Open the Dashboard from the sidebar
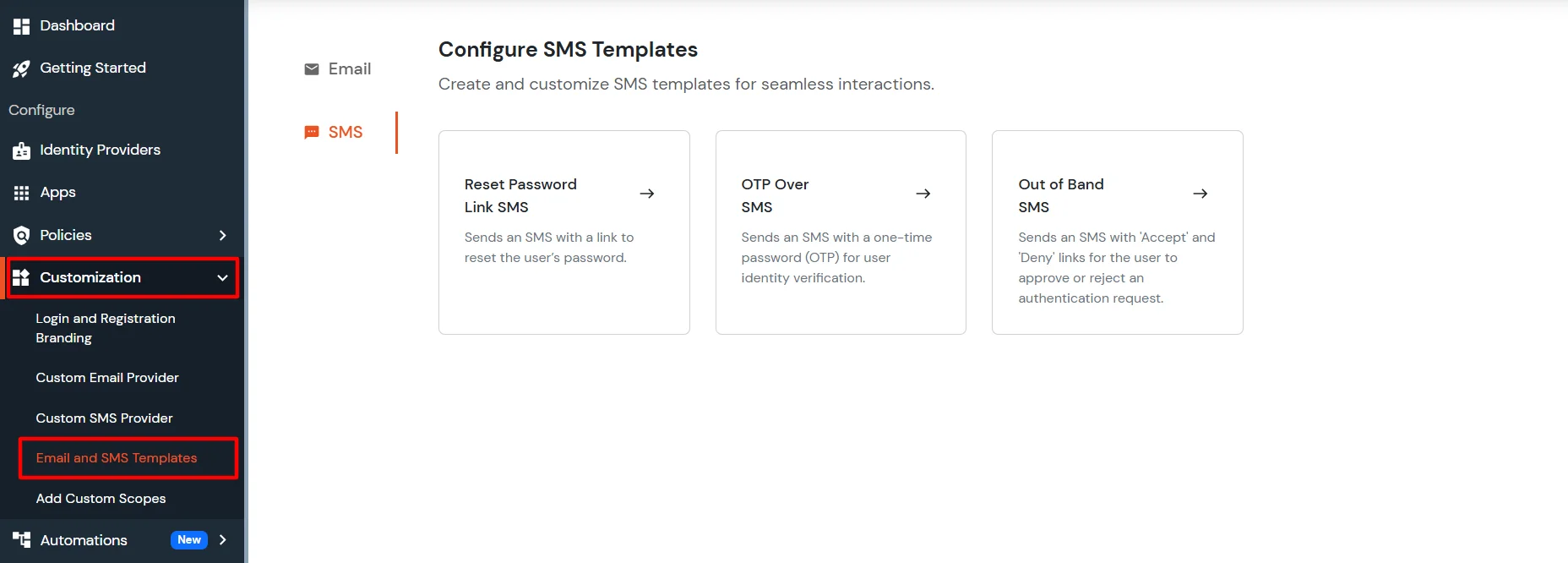 (x=22, y=25)
